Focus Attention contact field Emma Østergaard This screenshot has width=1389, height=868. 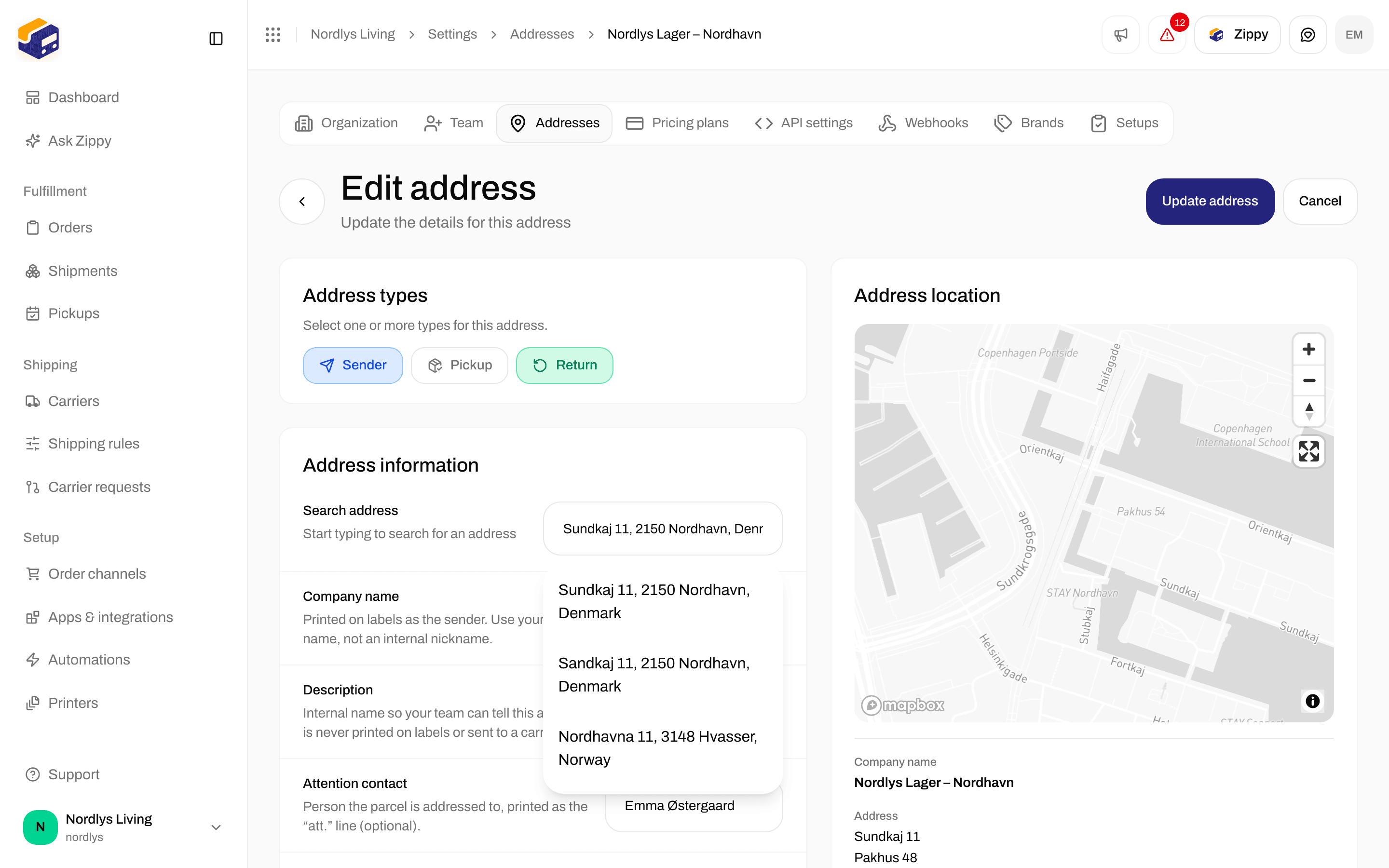click(x=694, y=806)
